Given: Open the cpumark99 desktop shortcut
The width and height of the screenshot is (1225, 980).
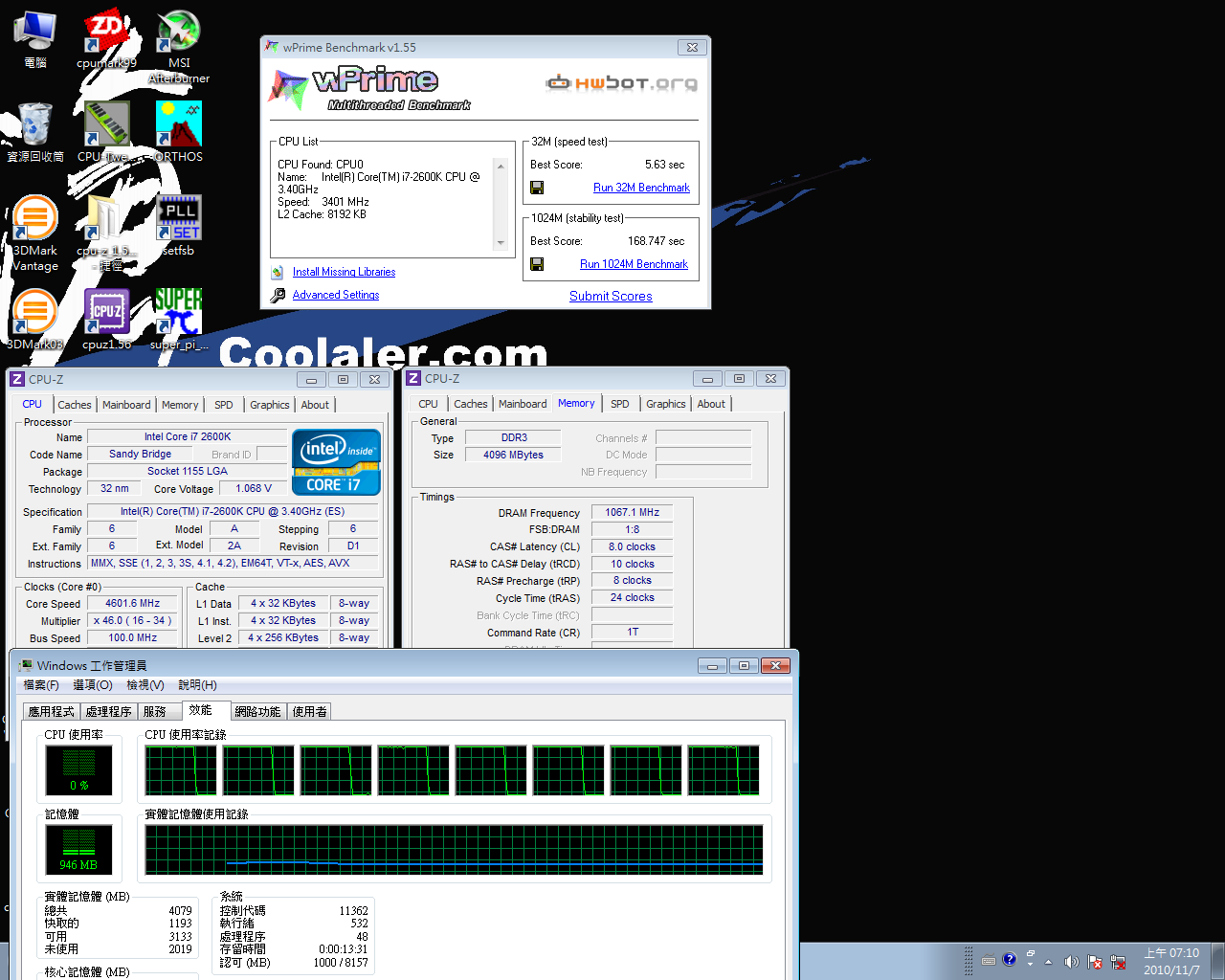Looking at the screenshot, I should tap(106, 38).
